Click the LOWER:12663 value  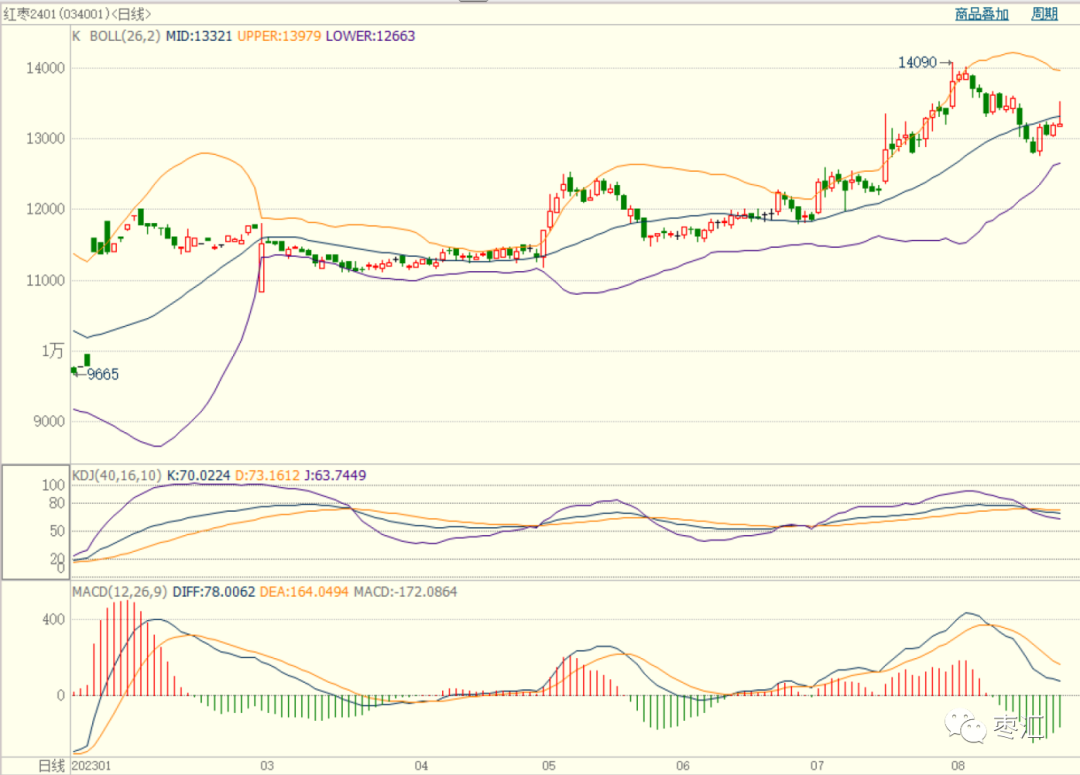pyautogui.click(x=371, y=36)
